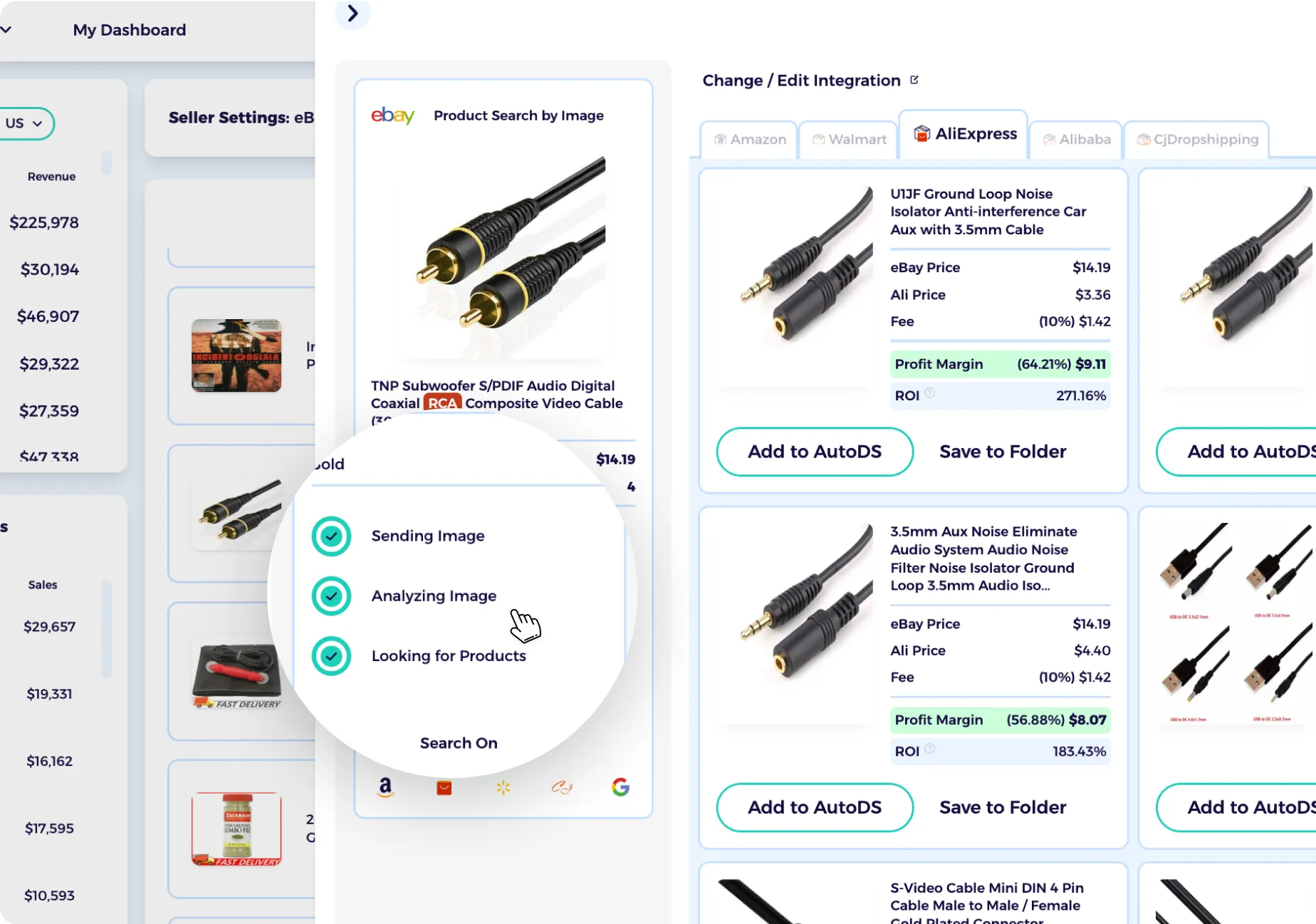Screen dimensions: 1316x924
Task: Click the ROI help icon on U1JF card
Action: 930,393
